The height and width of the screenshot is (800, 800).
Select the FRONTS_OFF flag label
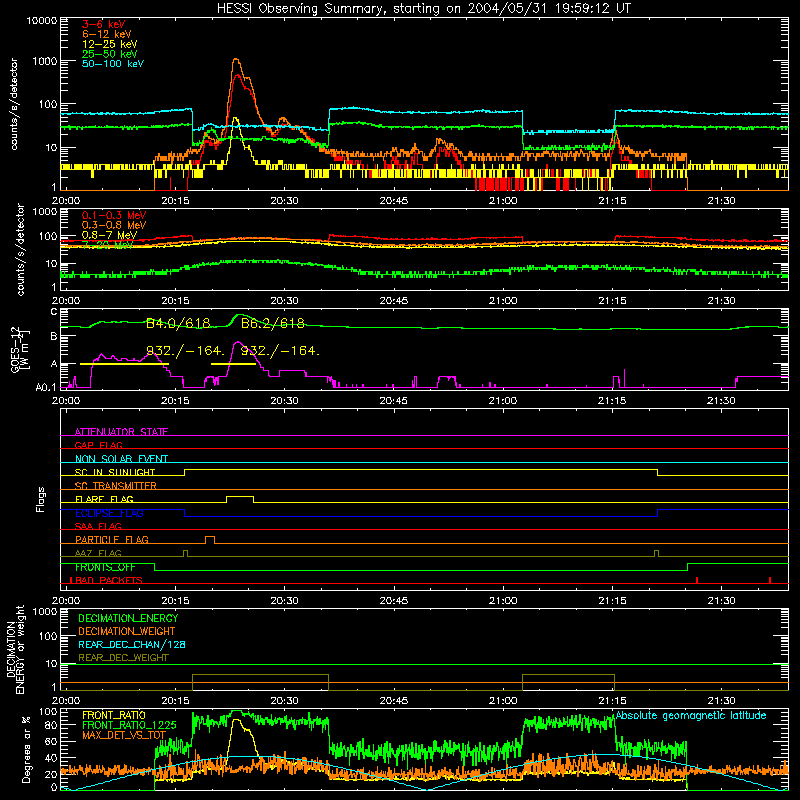coord(105,567)
